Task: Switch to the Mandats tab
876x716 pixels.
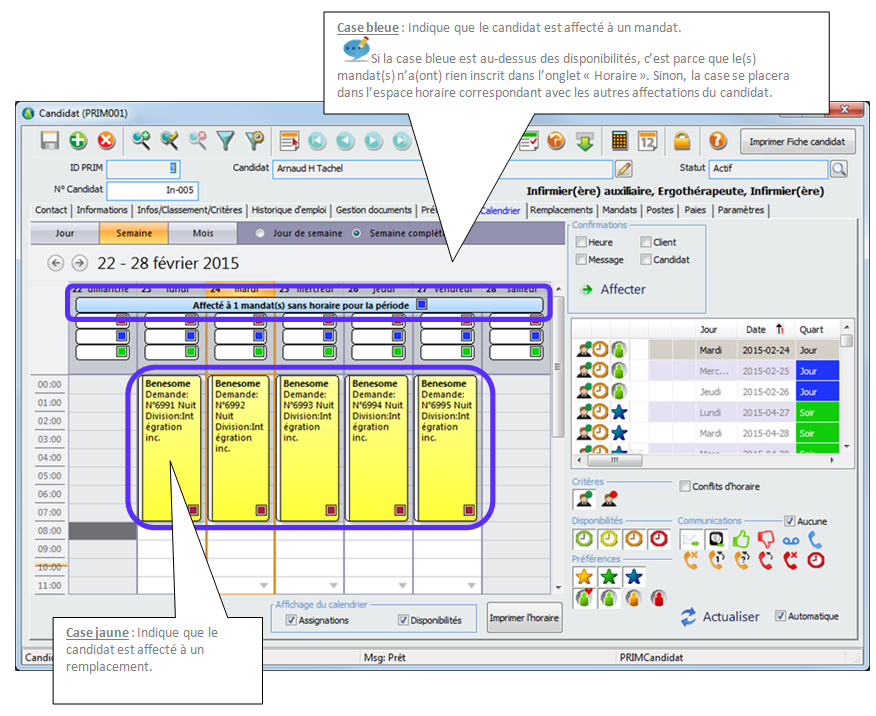Action: pos(620,210)
